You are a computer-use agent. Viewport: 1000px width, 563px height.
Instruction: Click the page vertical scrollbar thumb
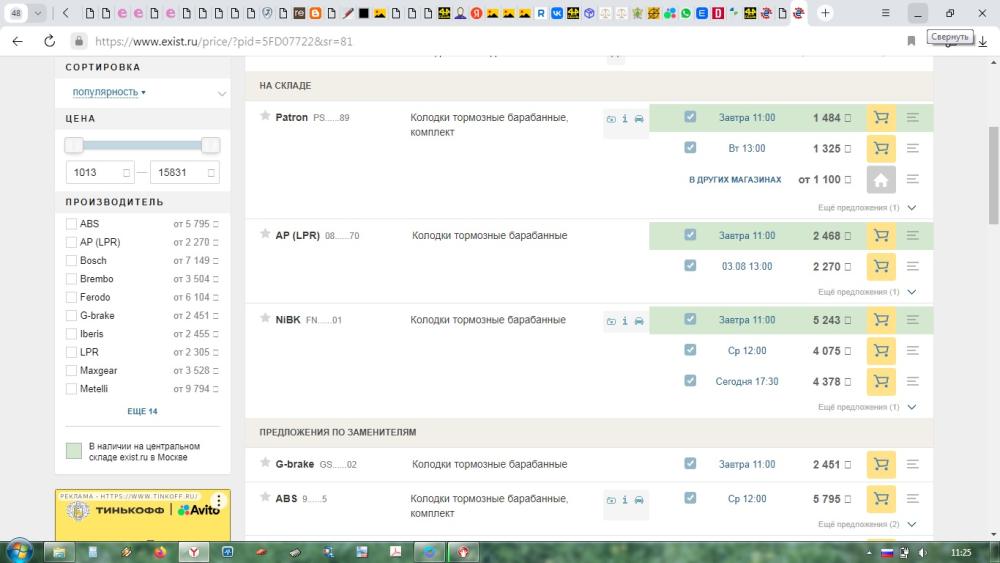pyautogui.click(x=993, y=175)
